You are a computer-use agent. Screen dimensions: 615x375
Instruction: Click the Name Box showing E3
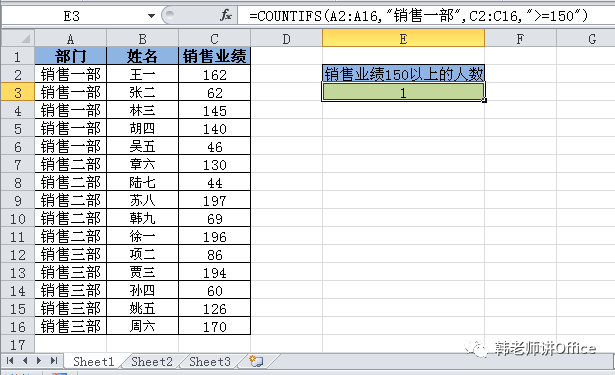coord(72,16)
